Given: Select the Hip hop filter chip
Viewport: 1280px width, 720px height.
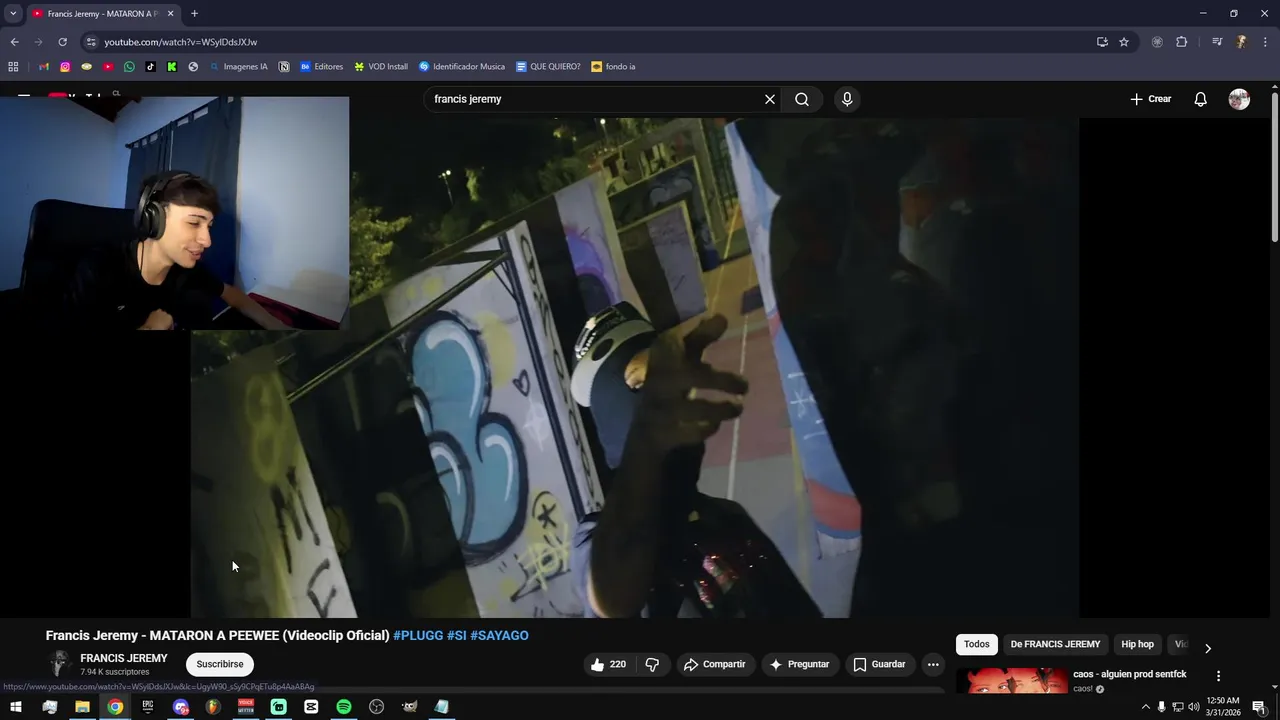Looking at the screenshot, I should (x=1137, y=644).
